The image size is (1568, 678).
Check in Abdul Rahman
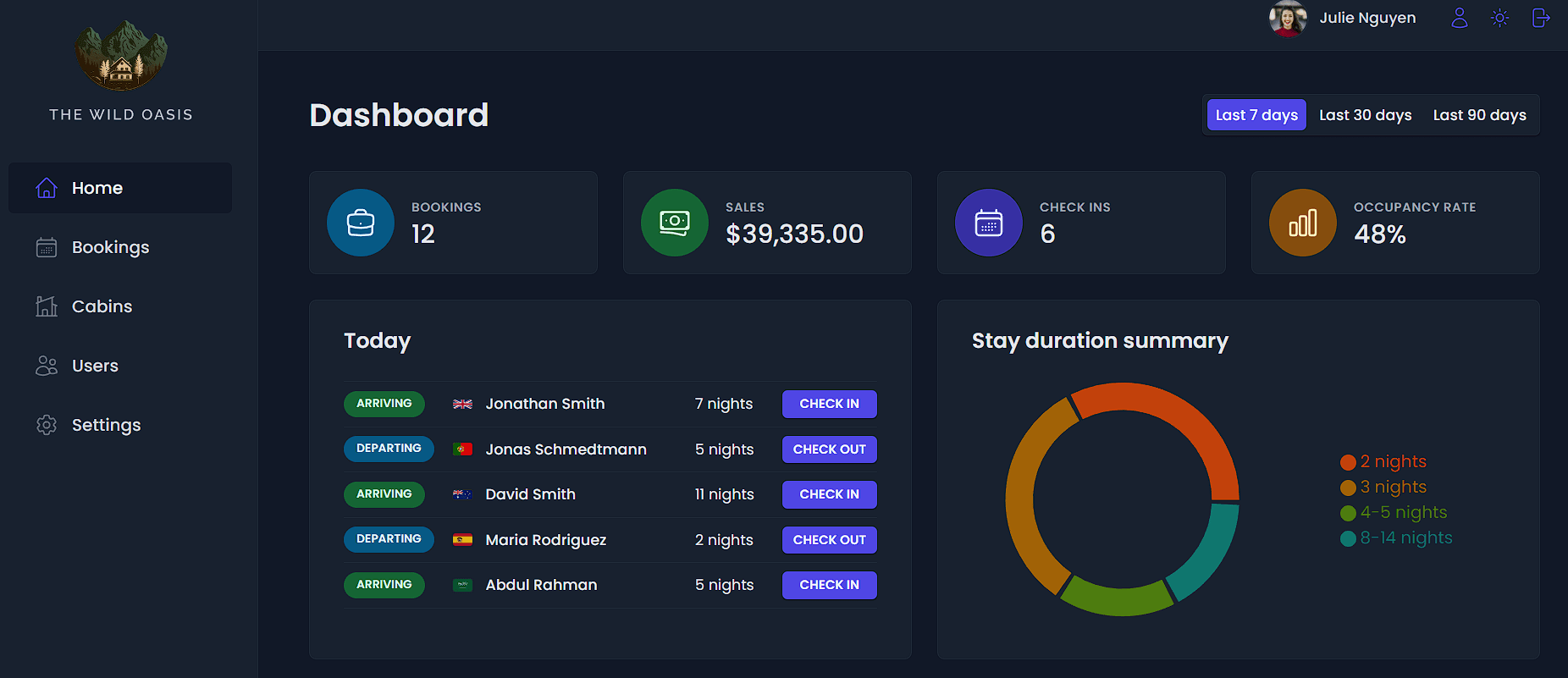coord(829,585)
